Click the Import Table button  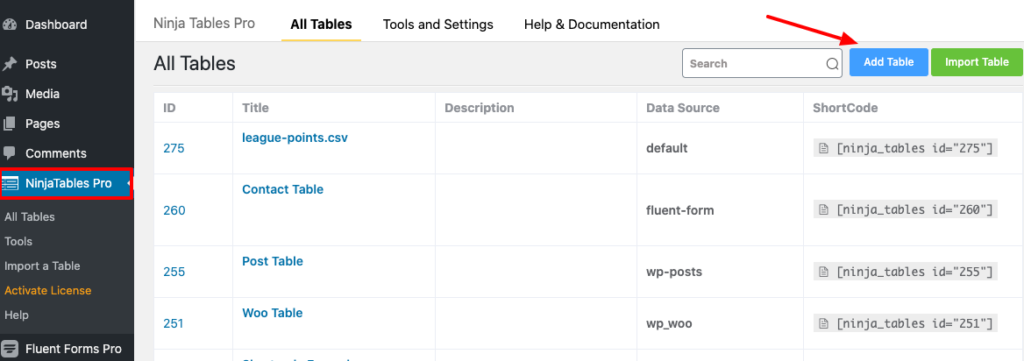[977, 62]
